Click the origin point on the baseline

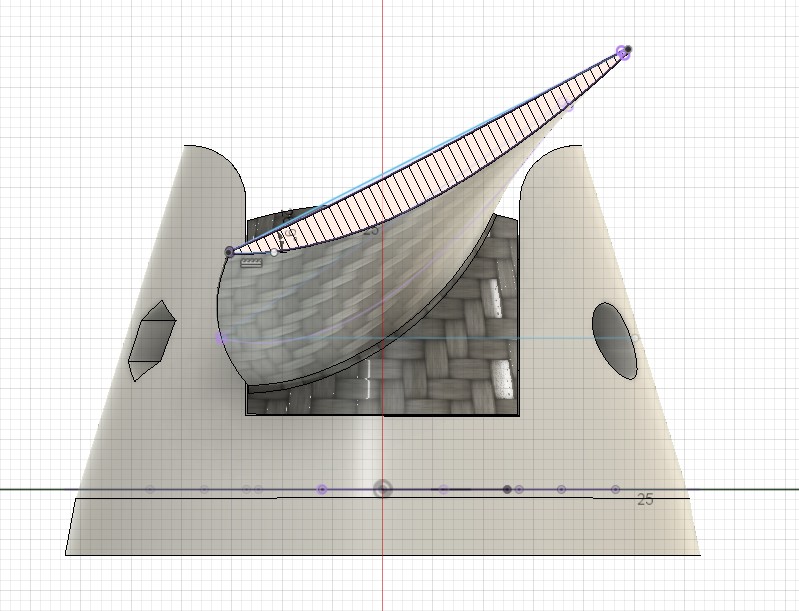point(383,489)
